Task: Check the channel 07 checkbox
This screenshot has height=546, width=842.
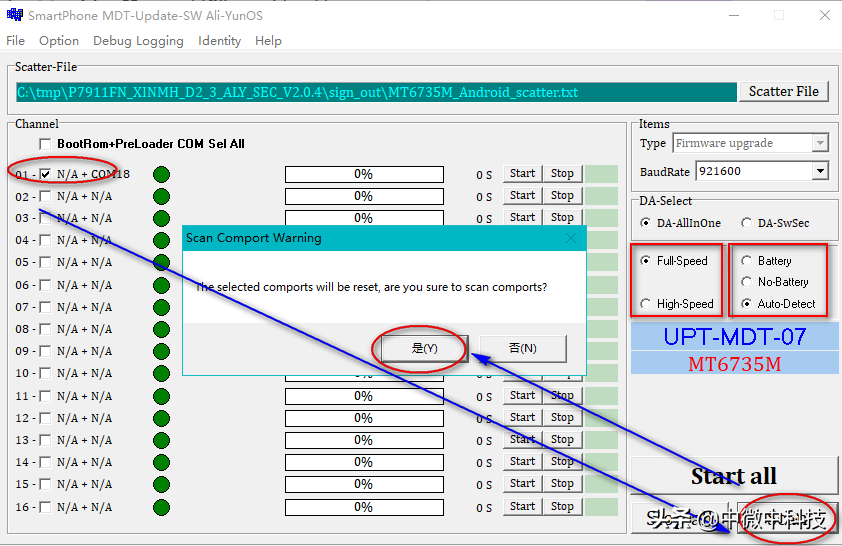Action: (45, 307)
